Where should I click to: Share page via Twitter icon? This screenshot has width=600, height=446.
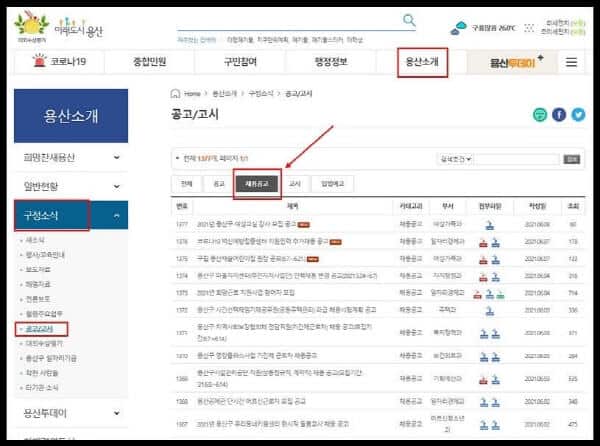(x=578, y=114)
